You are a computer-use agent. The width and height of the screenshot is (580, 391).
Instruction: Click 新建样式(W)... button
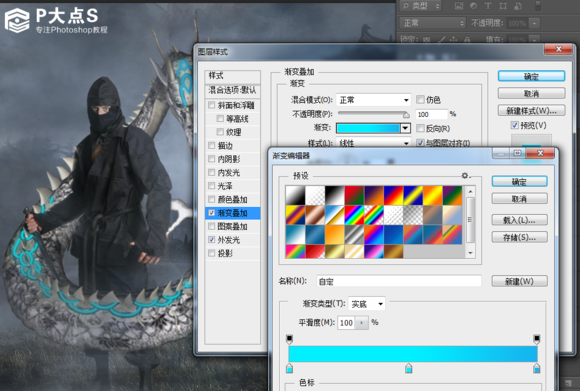531,110
